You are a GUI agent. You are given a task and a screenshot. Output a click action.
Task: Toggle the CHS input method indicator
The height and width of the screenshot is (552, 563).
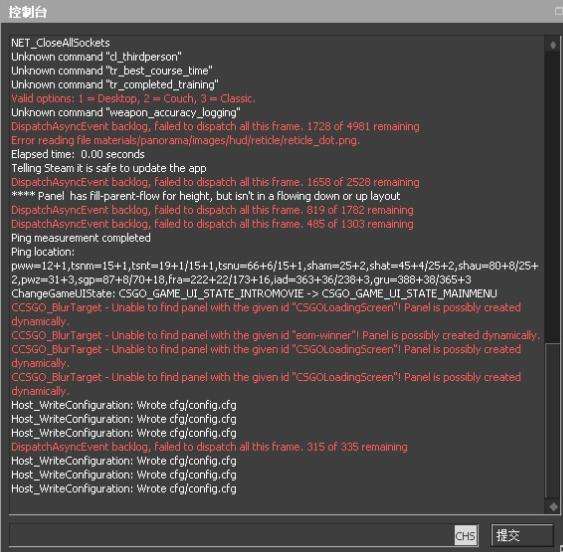click(x=466, y=535)
